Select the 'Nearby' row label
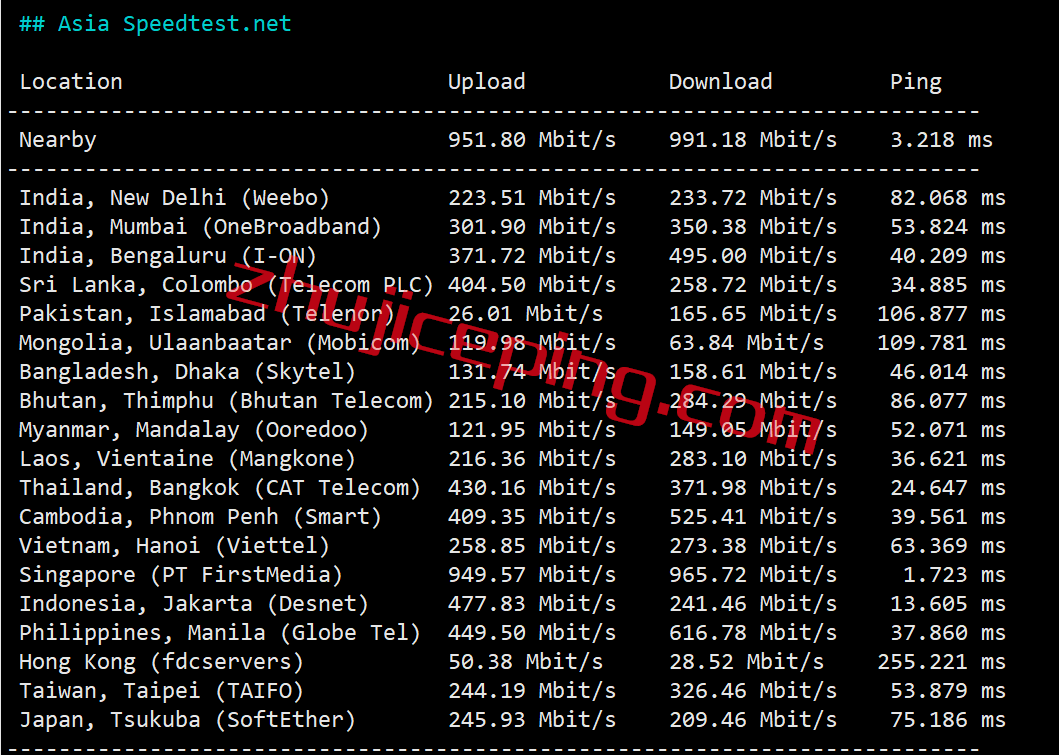The image size is (1059, 755). pyautogui.click(x=57, y=140)
